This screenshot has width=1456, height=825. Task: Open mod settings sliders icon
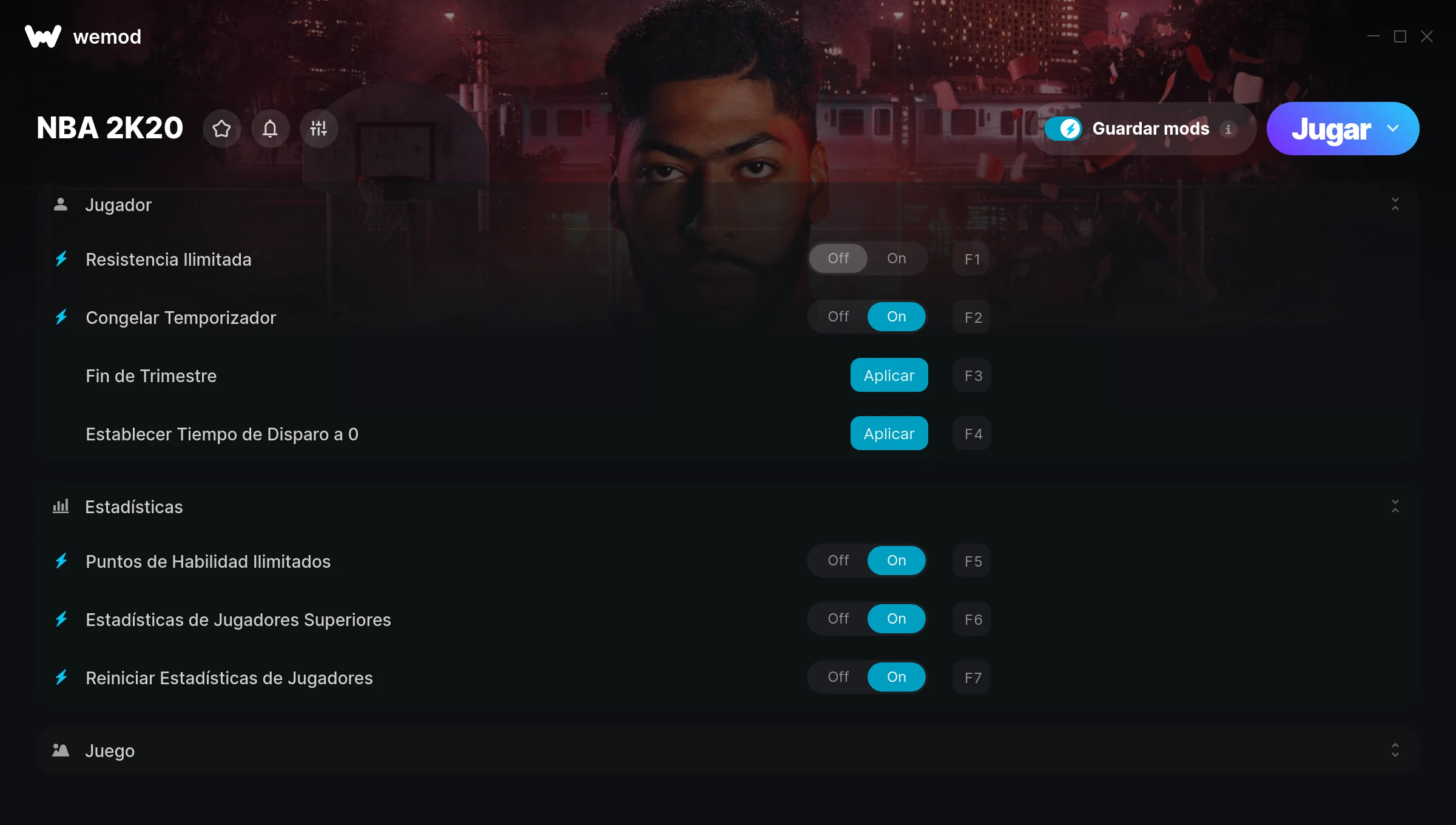[x=319, y=129]
